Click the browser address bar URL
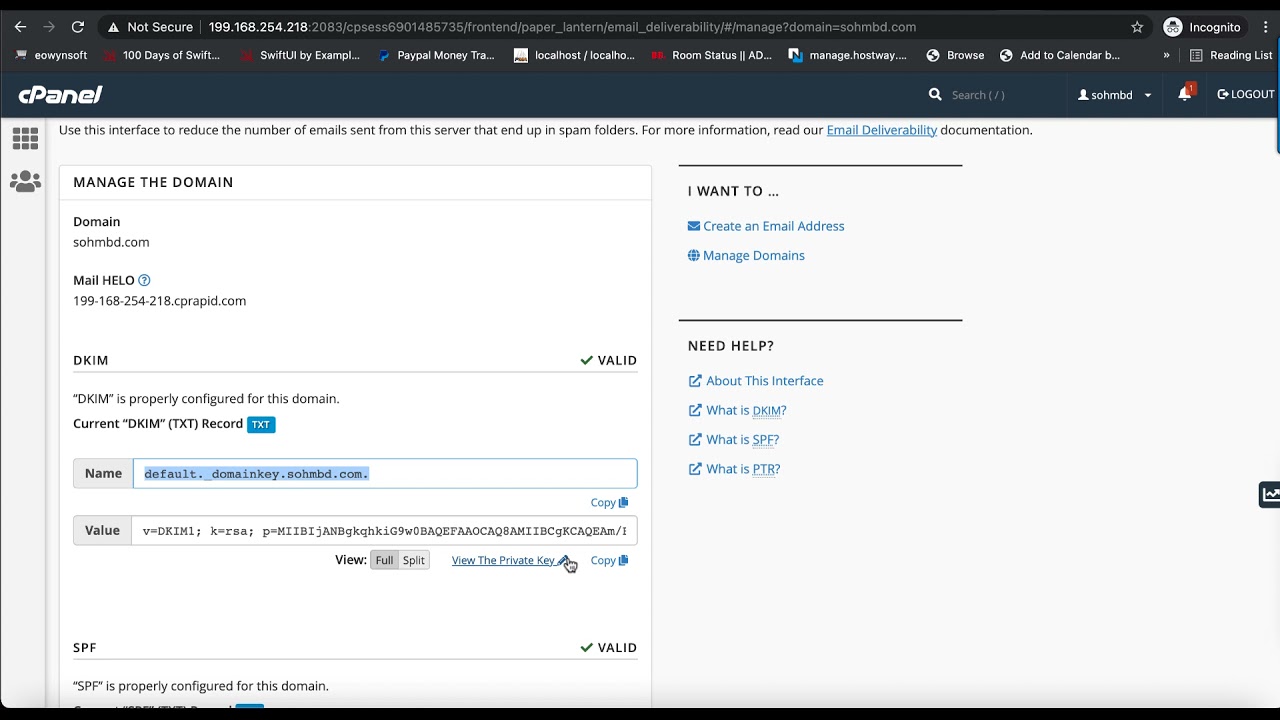This screenshot has height=720, width=1280. click(562, 27)
